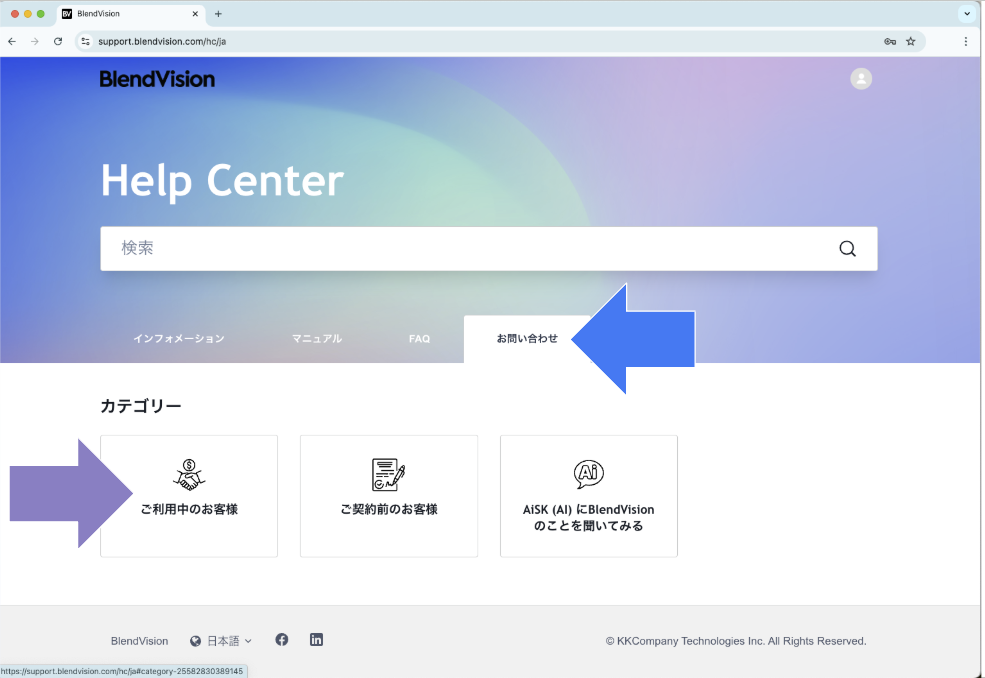Click the KKCompany Technologies copyright text
The width and height of the screenshot is (985, 678).
(x=736, y=641)
